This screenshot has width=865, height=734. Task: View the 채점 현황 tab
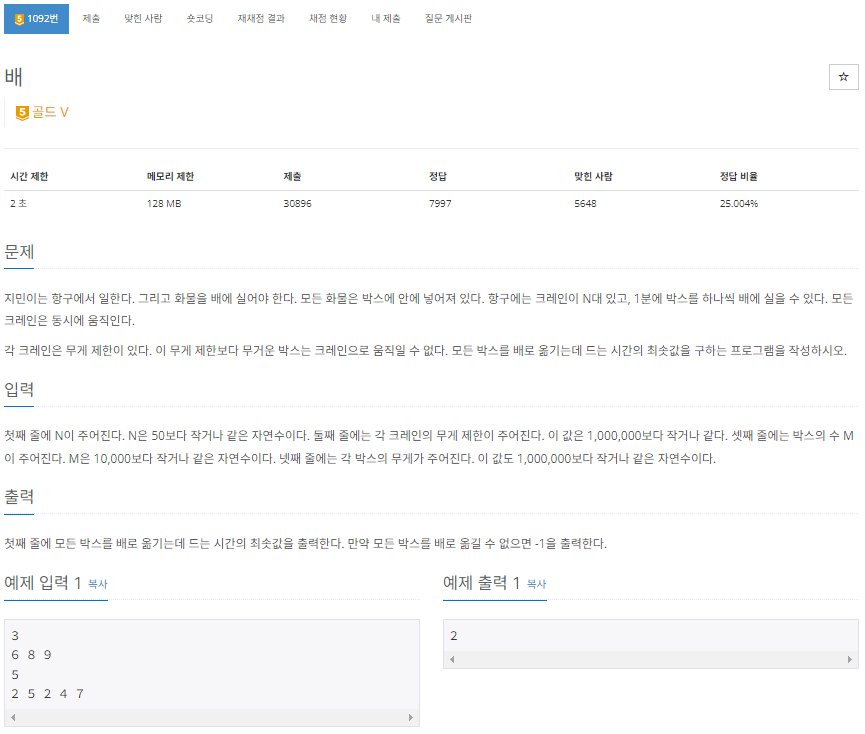pyautogui.click(x=328, y=19)
